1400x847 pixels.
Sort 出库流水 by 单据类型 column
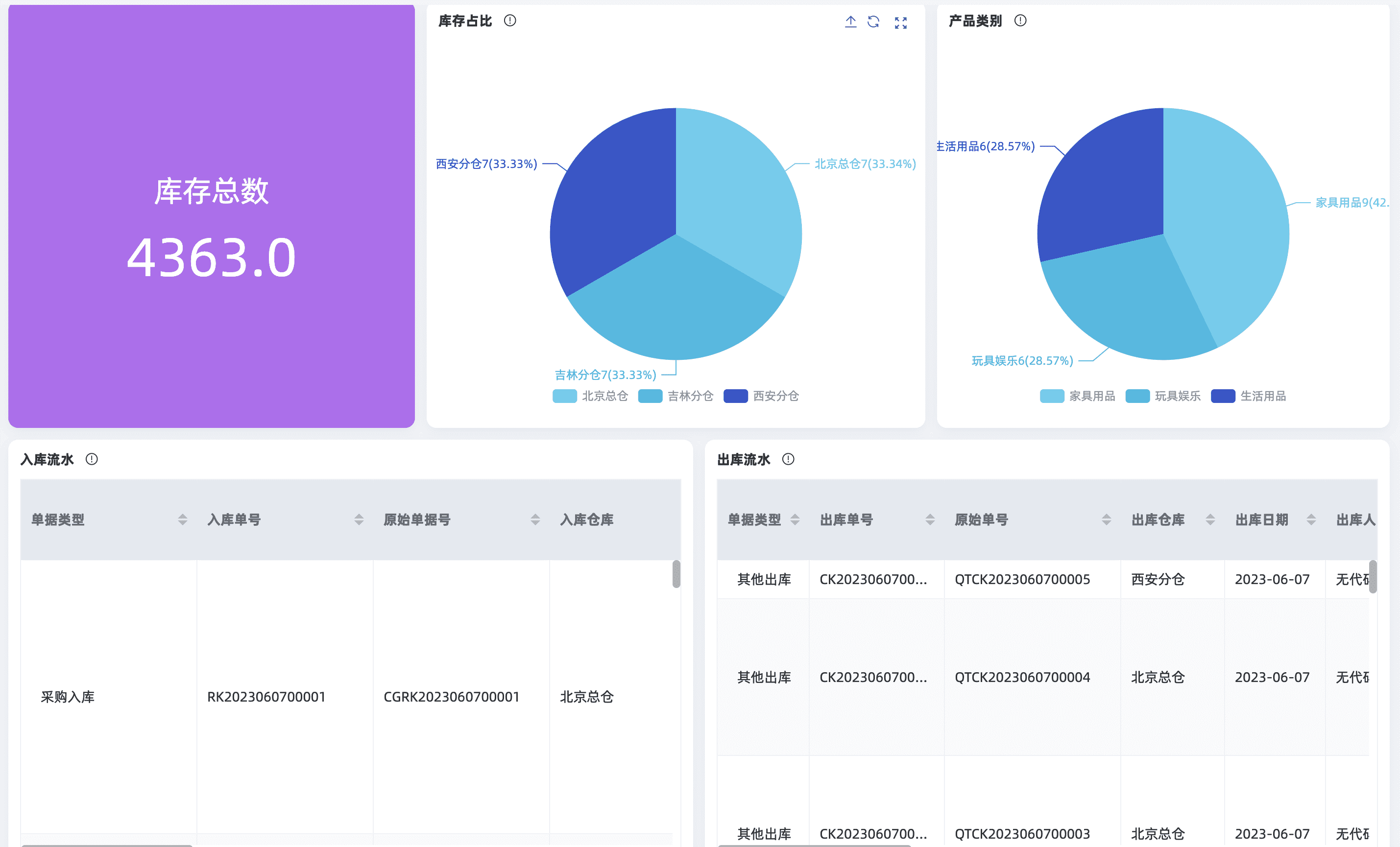pyautogui.click(x=795, y=519)
